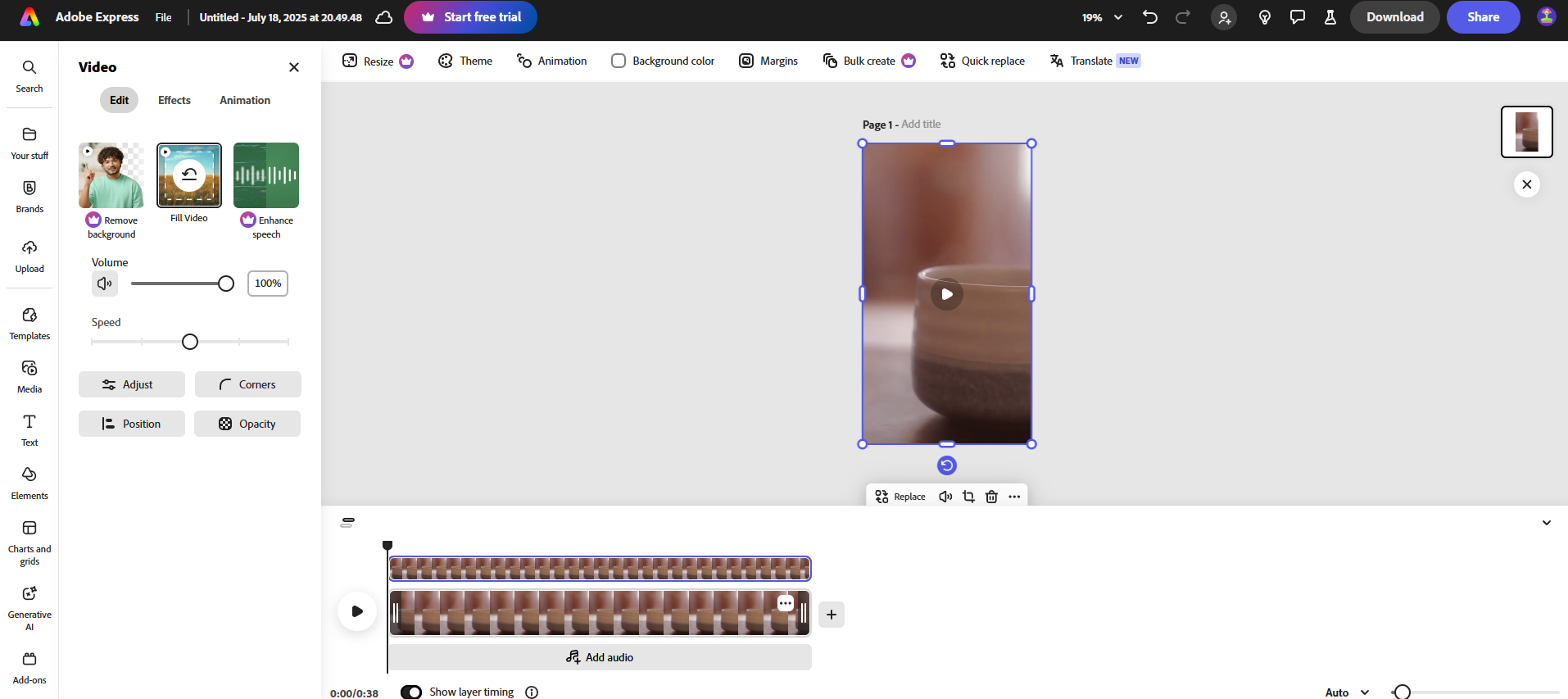Click the Share button
The image size is (1568, 699).
(1483, 17)
